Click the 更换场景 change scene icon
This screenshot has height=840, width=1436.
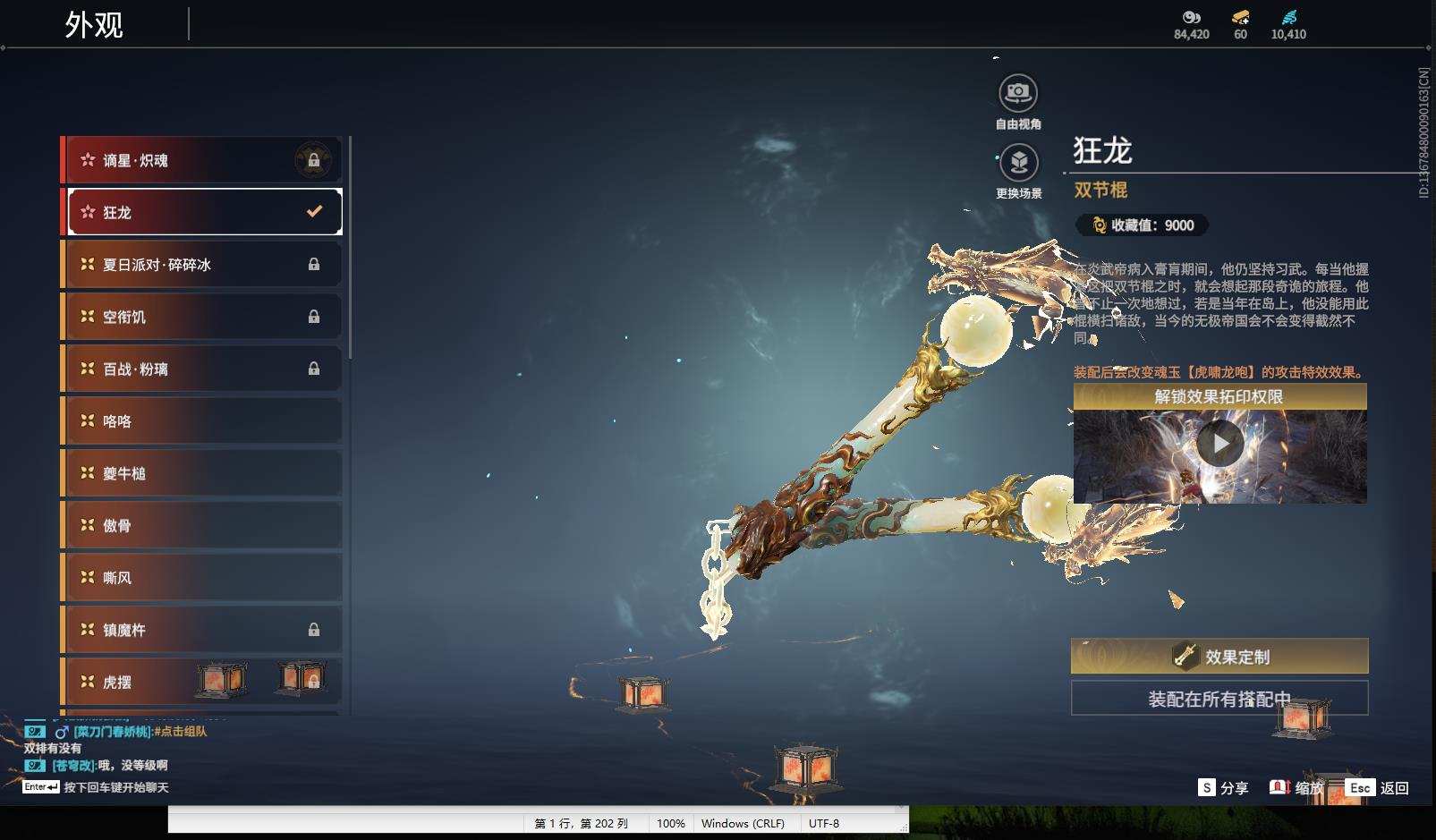tap(1018, 163)
